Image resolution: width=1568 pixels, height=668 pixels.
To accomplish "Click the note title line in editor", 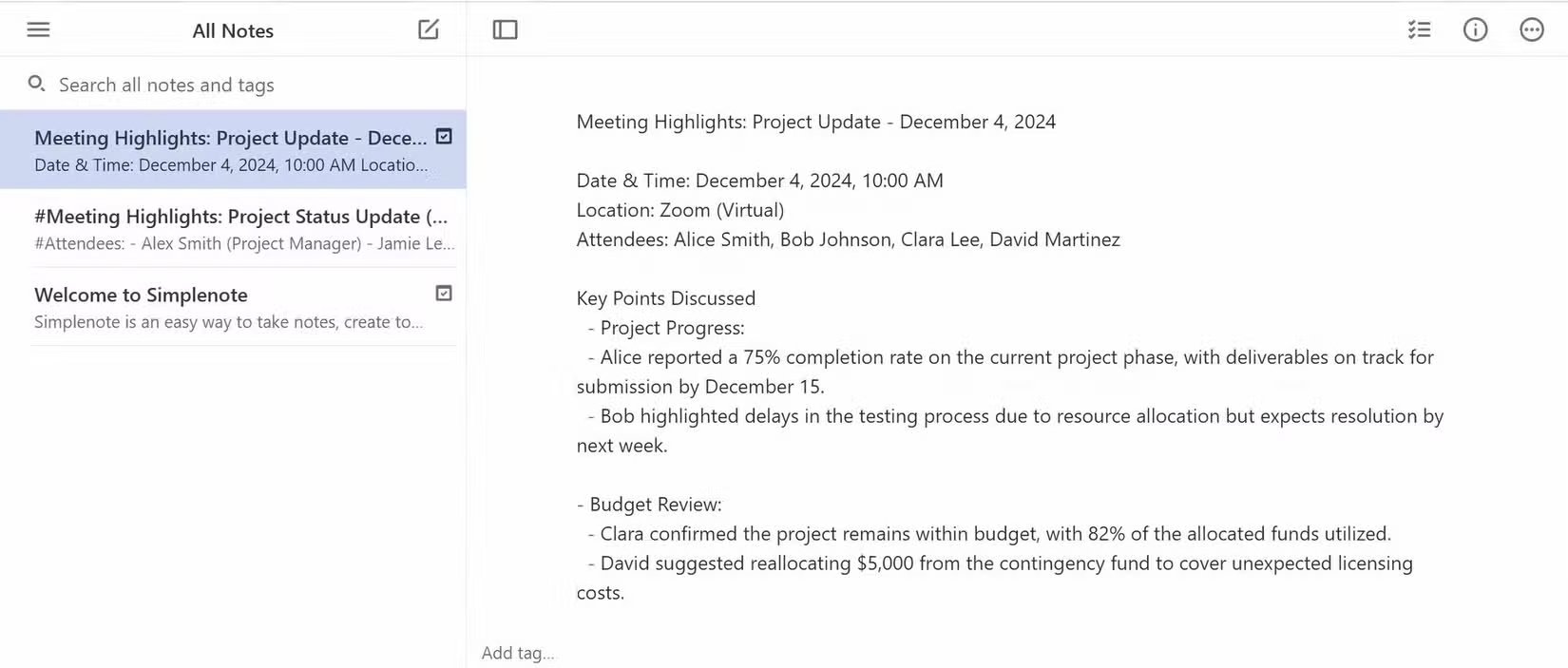I will coord(815,122).
